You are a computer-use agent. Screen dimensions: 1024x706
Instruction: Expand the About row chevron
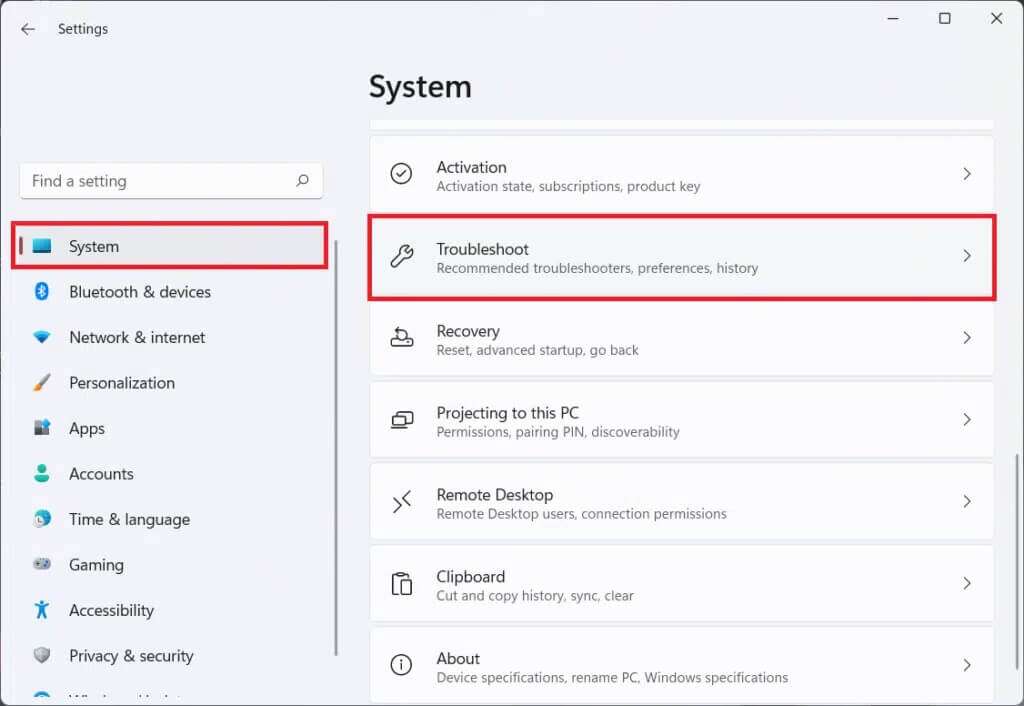[x=966, y=665]
